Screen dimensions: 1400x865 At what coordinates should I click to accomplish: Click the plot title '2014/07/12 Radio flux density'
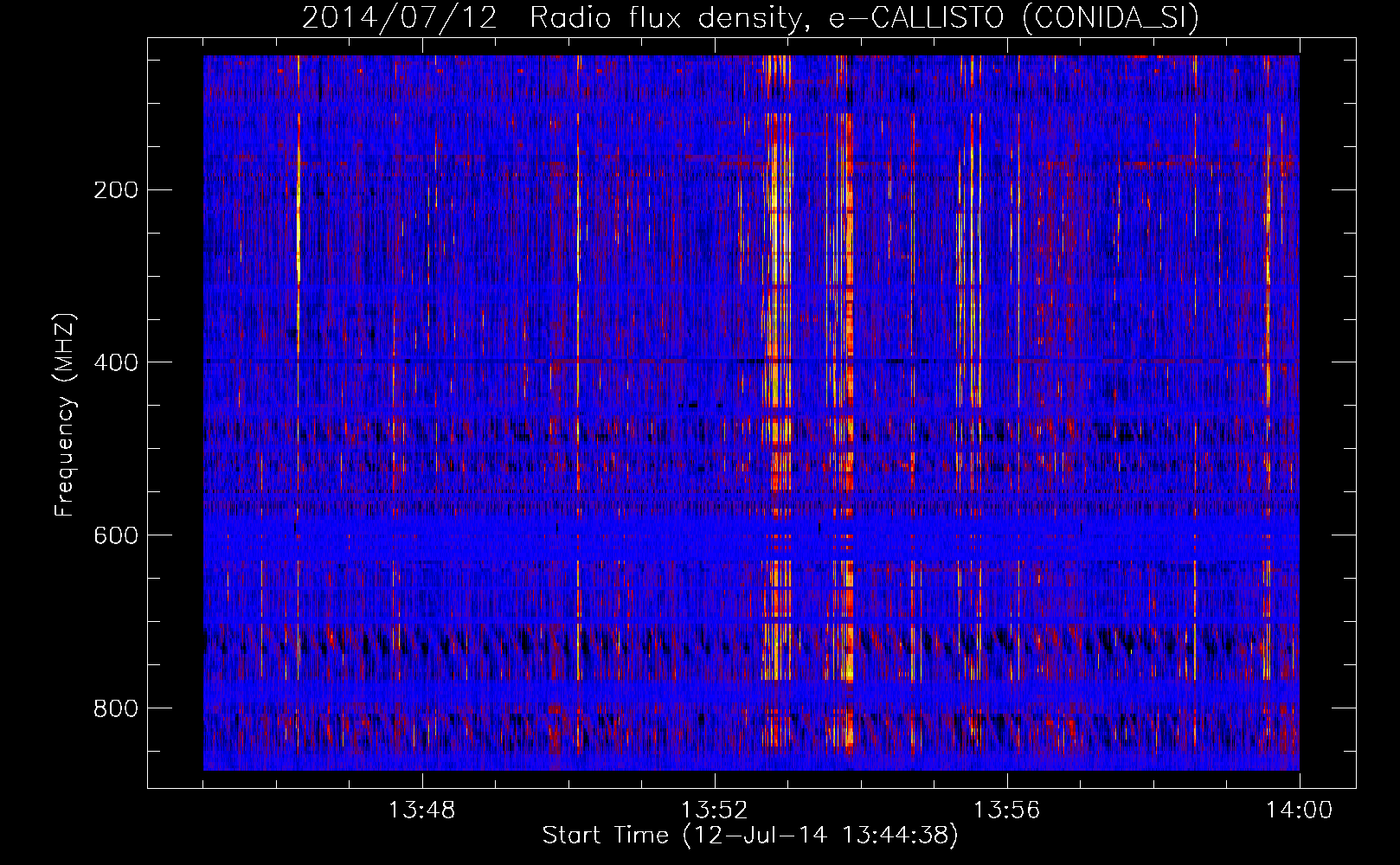pyautogui.click(x=751, y=17)
